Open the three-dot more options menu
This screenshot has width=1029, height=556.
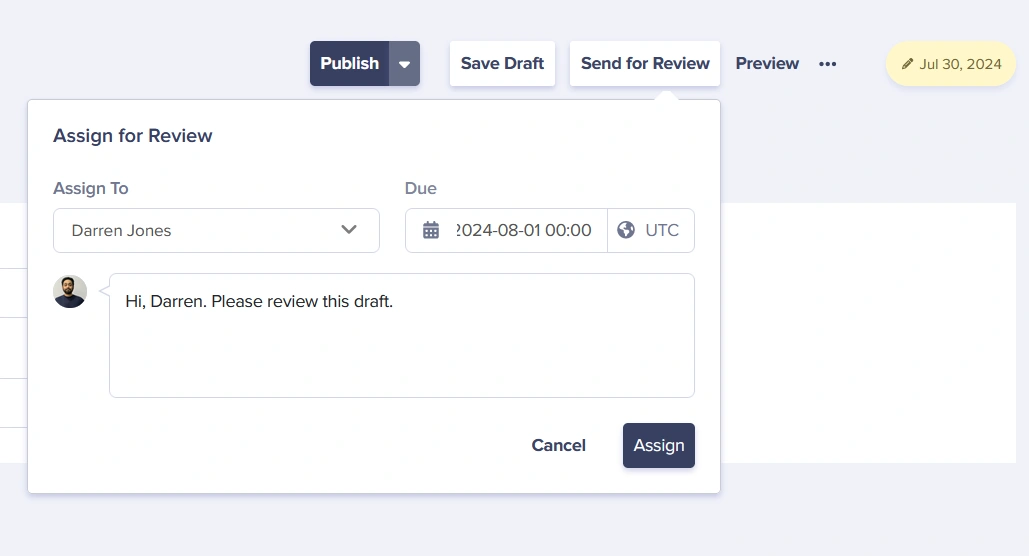point(827,64)
